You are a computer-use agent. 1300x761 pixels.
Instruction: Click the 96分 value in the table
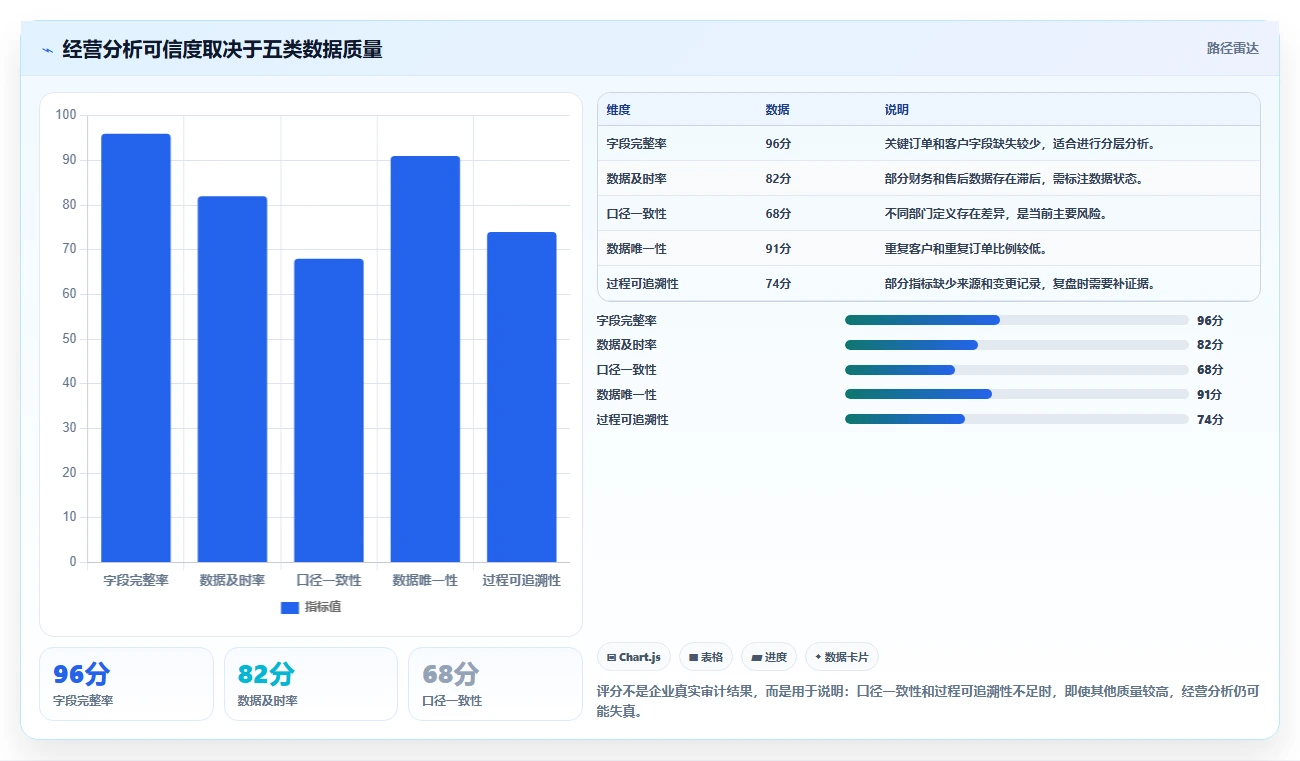(x=778, y=144)
